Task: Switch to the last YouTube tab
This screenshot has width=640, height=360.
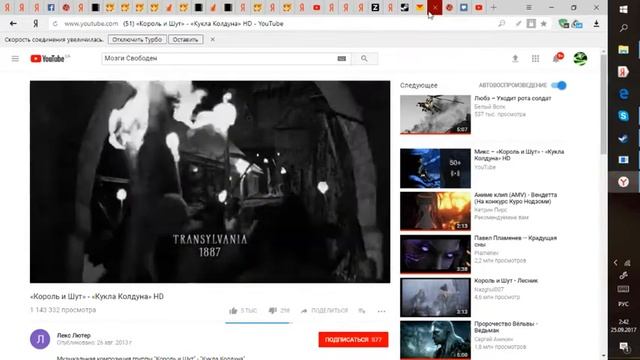Action: pyautogui.click(x=479, y=7)
